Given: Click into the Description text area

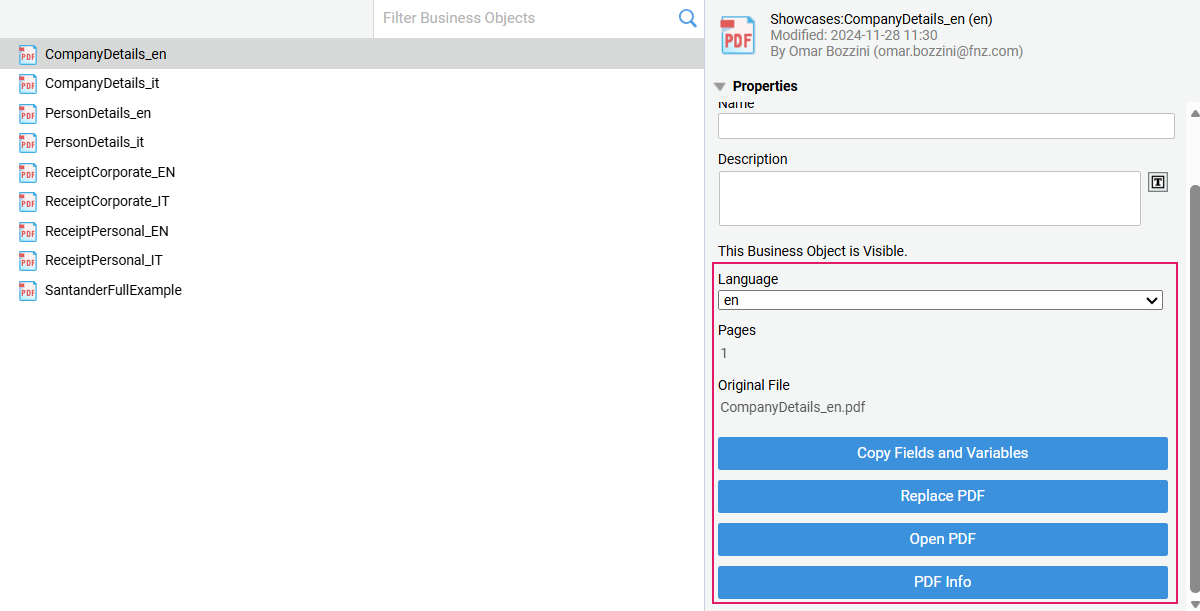Looking at the screenshot, I should [929, 198].
